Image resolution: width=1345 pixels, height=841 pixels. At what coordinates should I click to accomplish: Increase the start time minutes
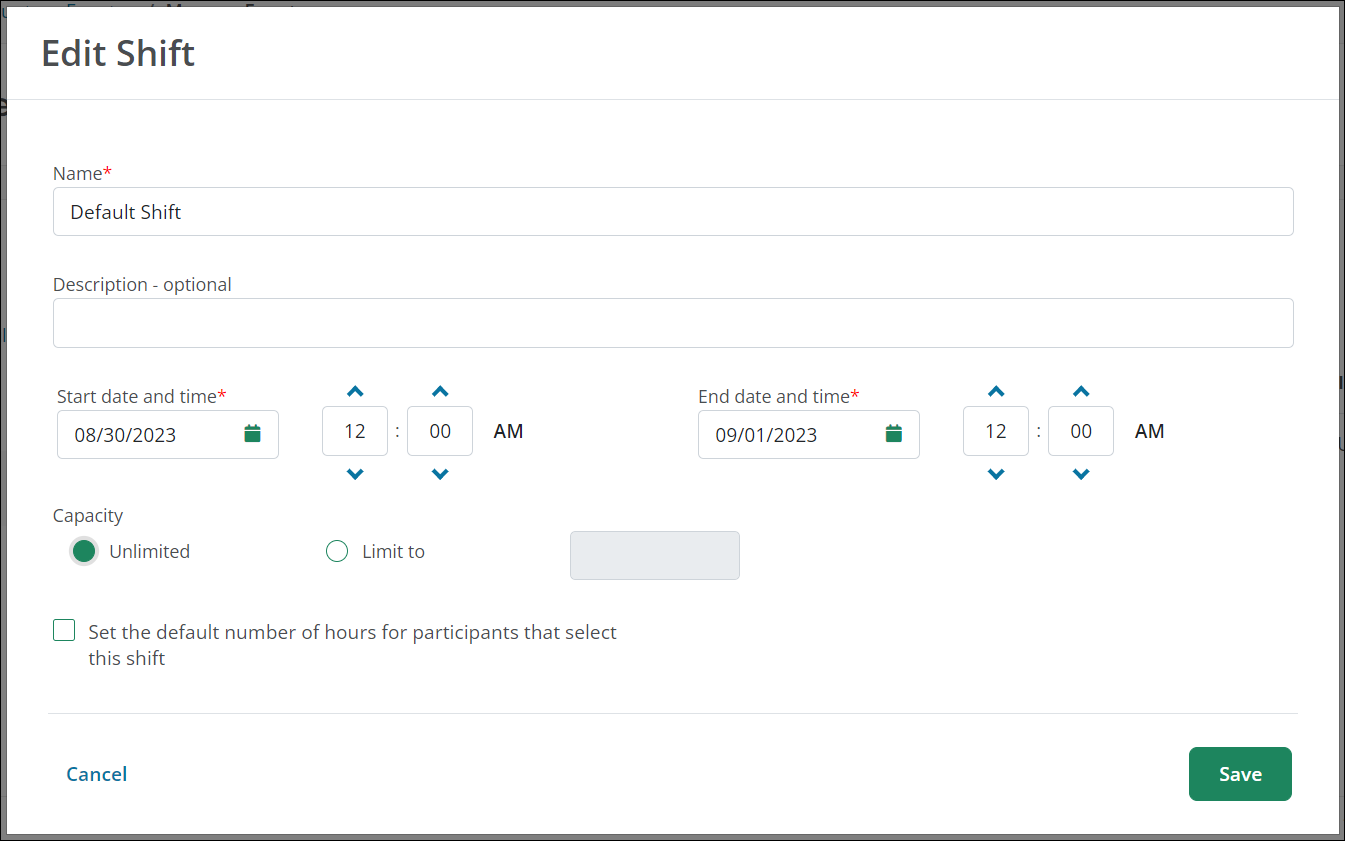click(x=440, y=391)
